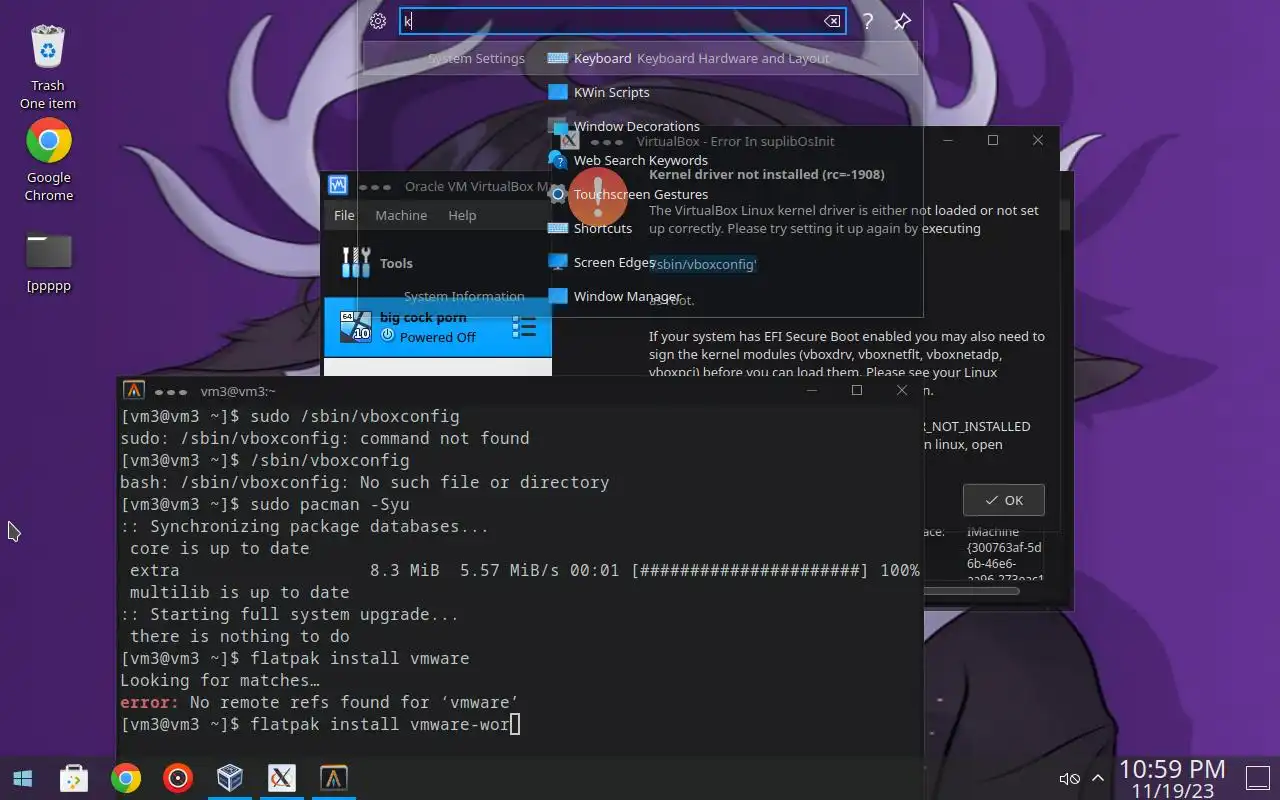
Task: Open Shortcuts search result
Action: [x=602, y=228]
